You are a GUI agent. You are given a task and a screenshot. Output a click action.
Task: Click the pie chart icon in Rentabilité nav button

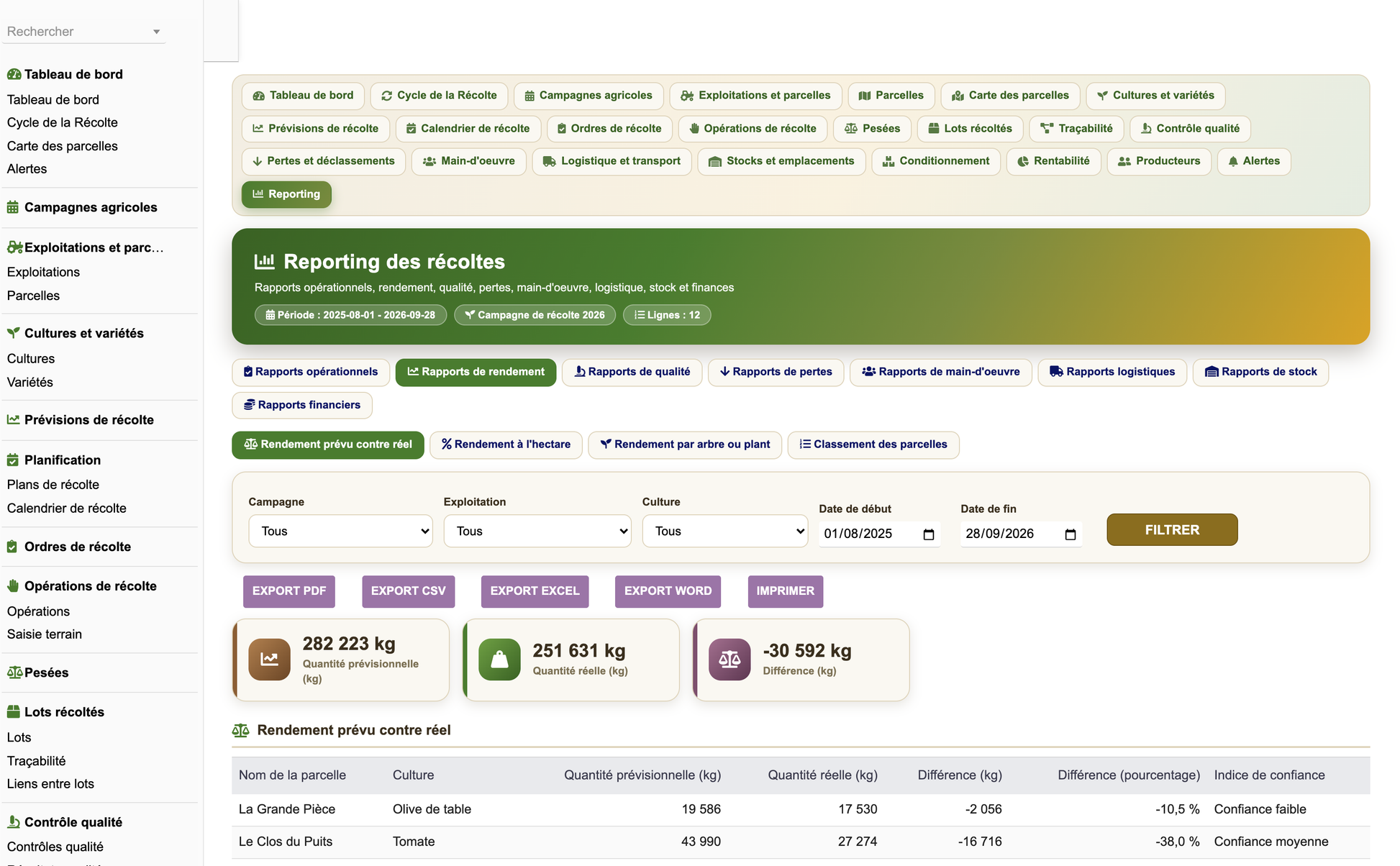tap(1023, 161)
